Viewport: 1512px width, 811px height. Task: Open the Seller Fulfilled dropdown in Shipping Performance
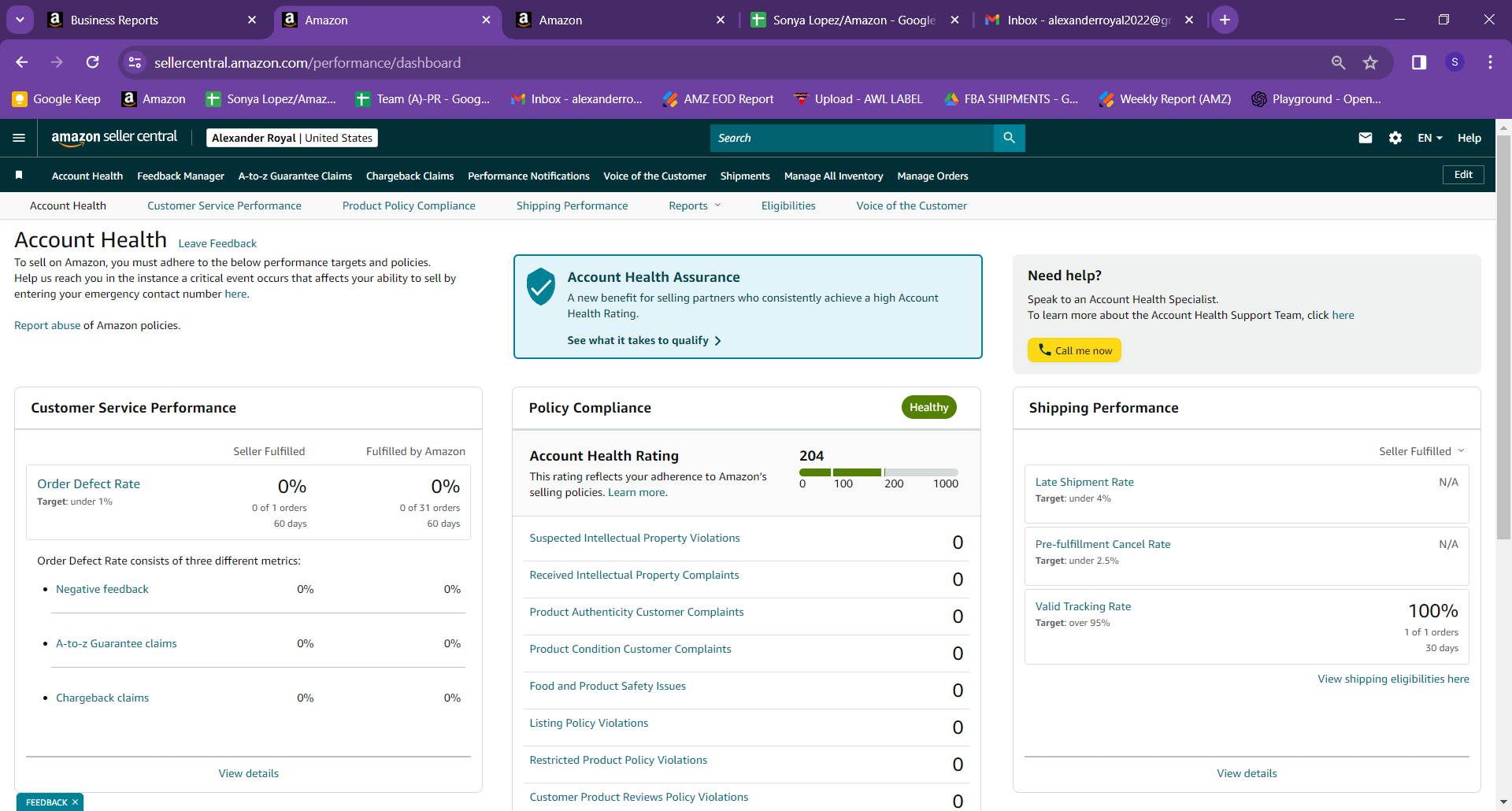tap(1421, 451)
